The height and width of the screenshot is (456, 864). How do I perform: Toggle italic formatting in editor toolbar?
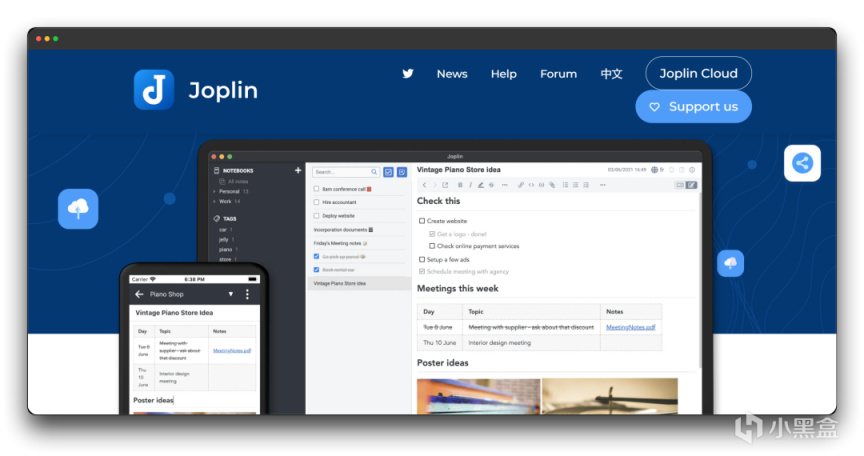click(x=470, y=185)
